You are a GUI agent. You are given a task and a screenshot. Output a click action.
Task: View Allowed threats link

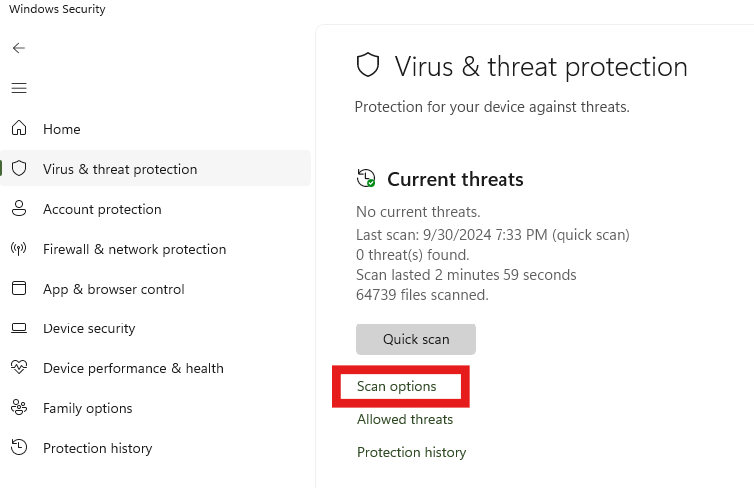point(405,420)
